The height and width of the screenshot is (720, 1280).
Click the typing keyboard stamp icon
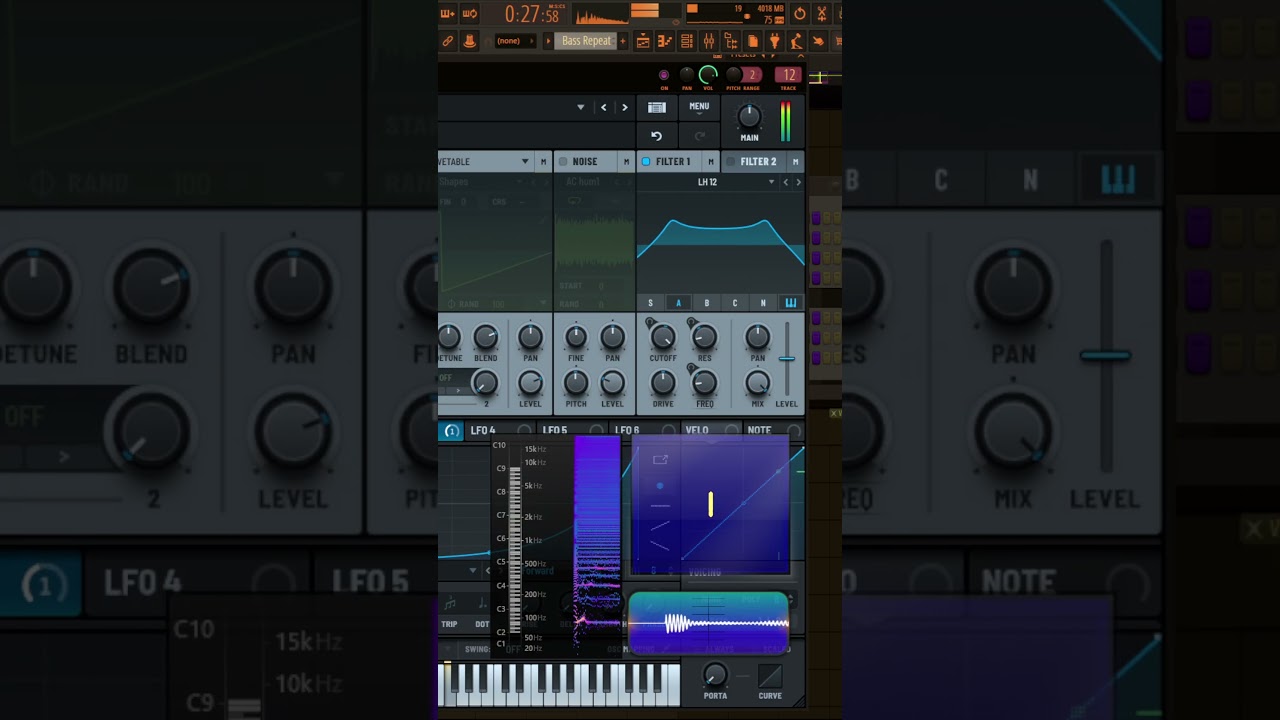click(470, 41)
